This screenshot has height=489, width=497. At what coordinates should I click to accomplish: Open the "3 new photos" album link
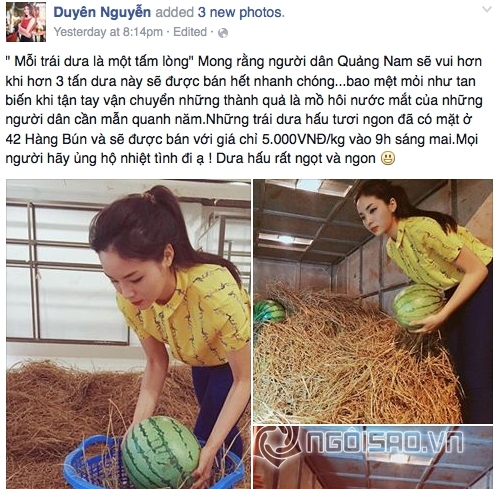(x=241, y=12)
